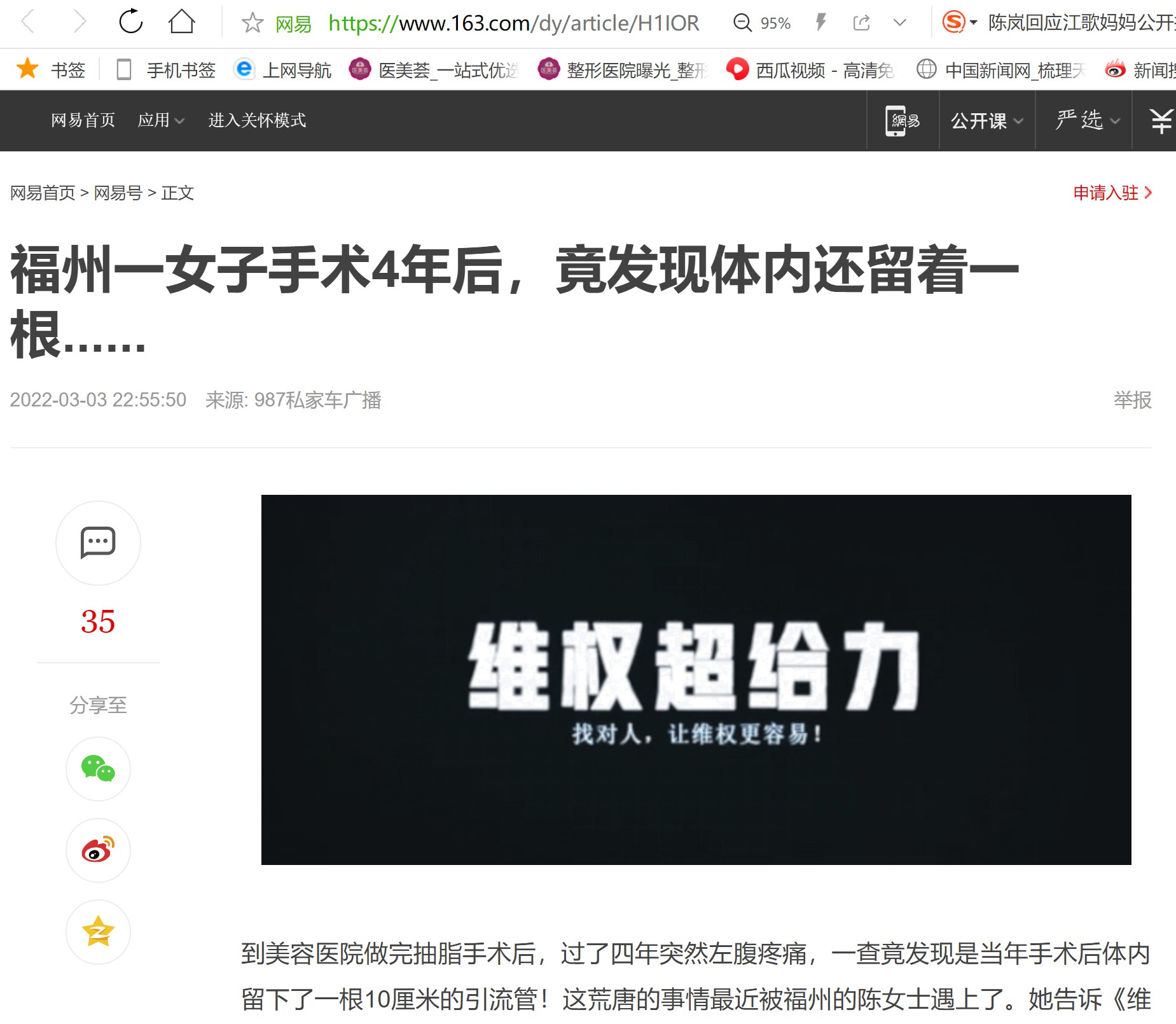Screen dimensions: 1176x1024
Task: Open the 整形医院曝光 bookmark
Action: click(x=622, y=69)
